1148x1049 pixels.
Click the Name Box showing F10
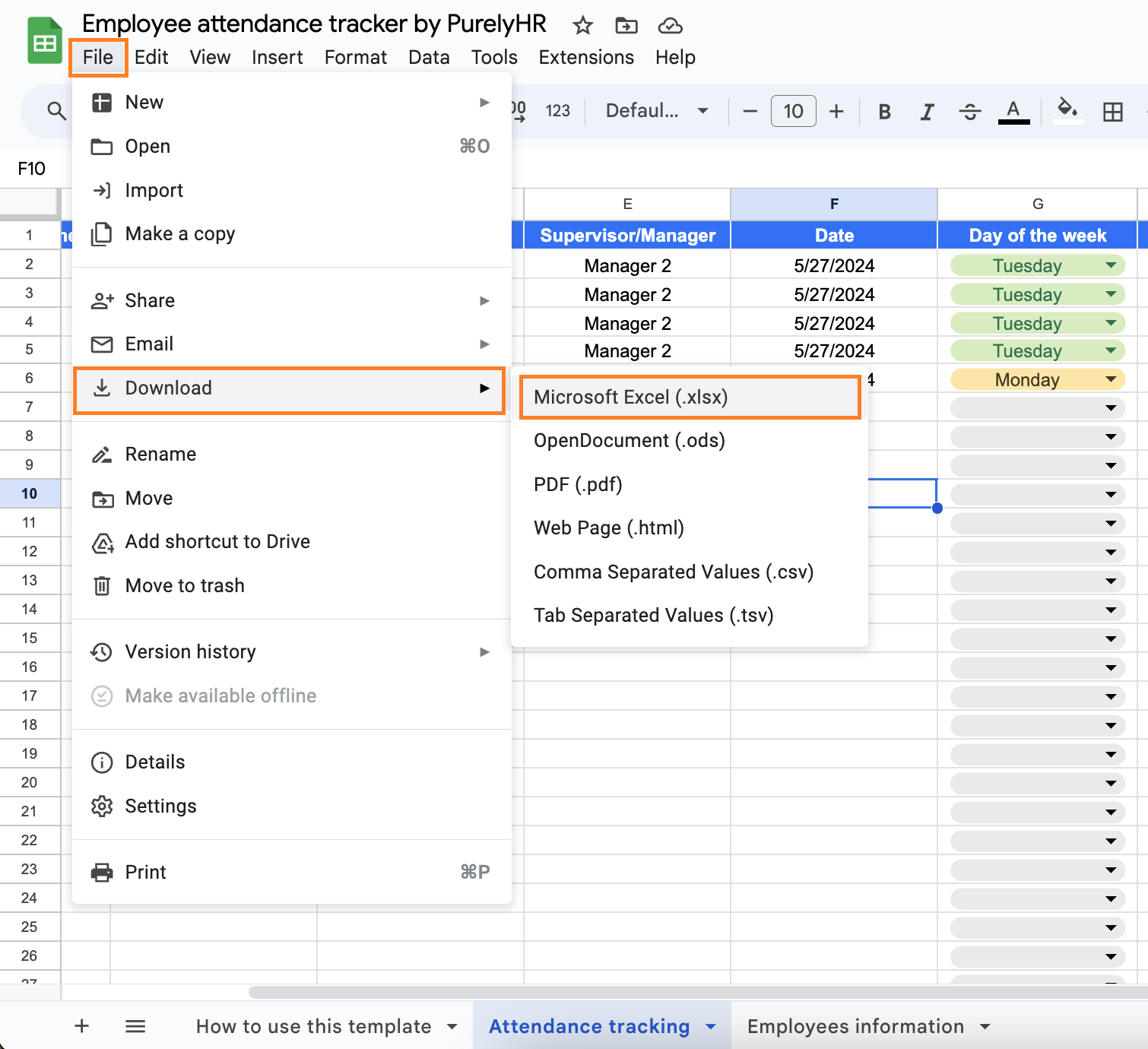tap(32, 169)
